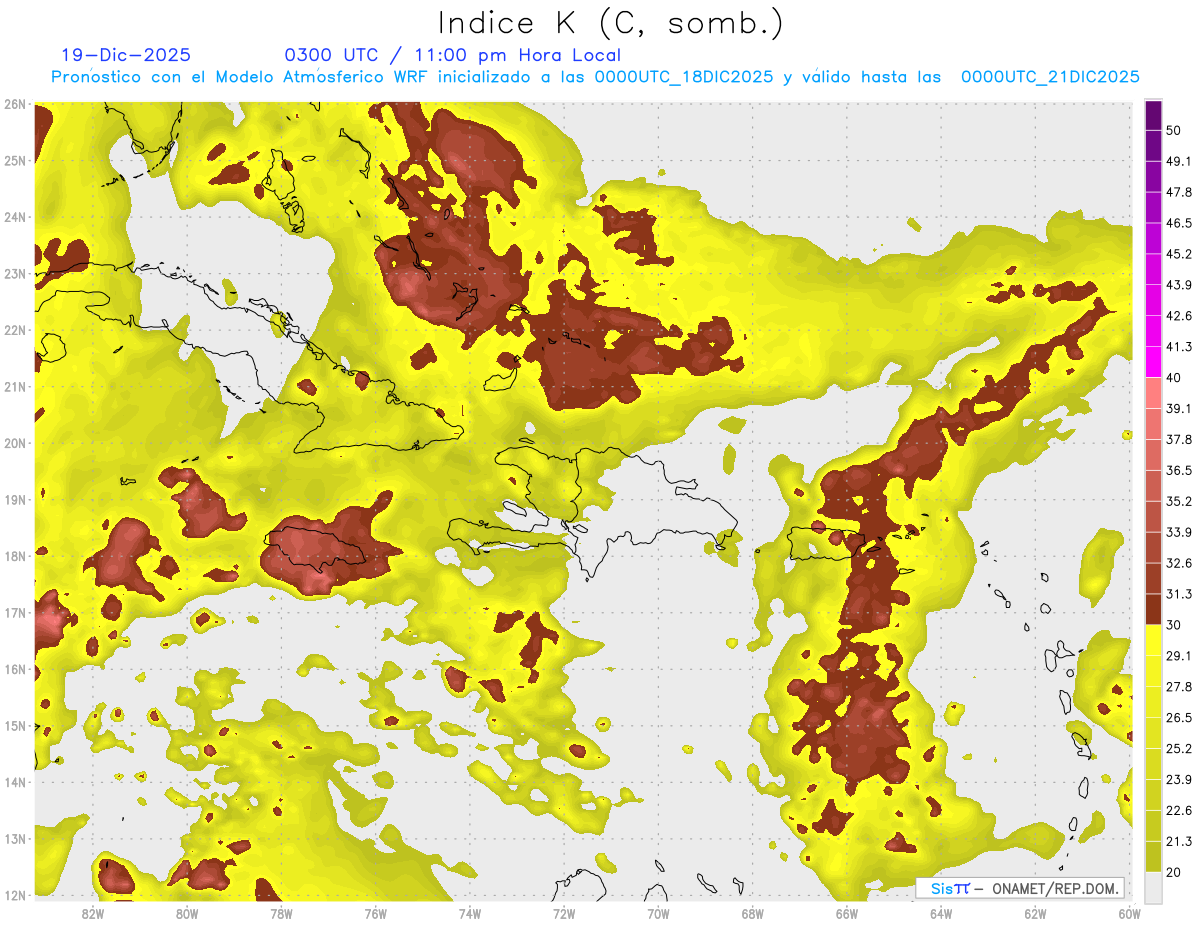The width and height of the screenshot is (1200, 927).
Task: Click the "45.2" legend value
Action: coord(1179,254)
